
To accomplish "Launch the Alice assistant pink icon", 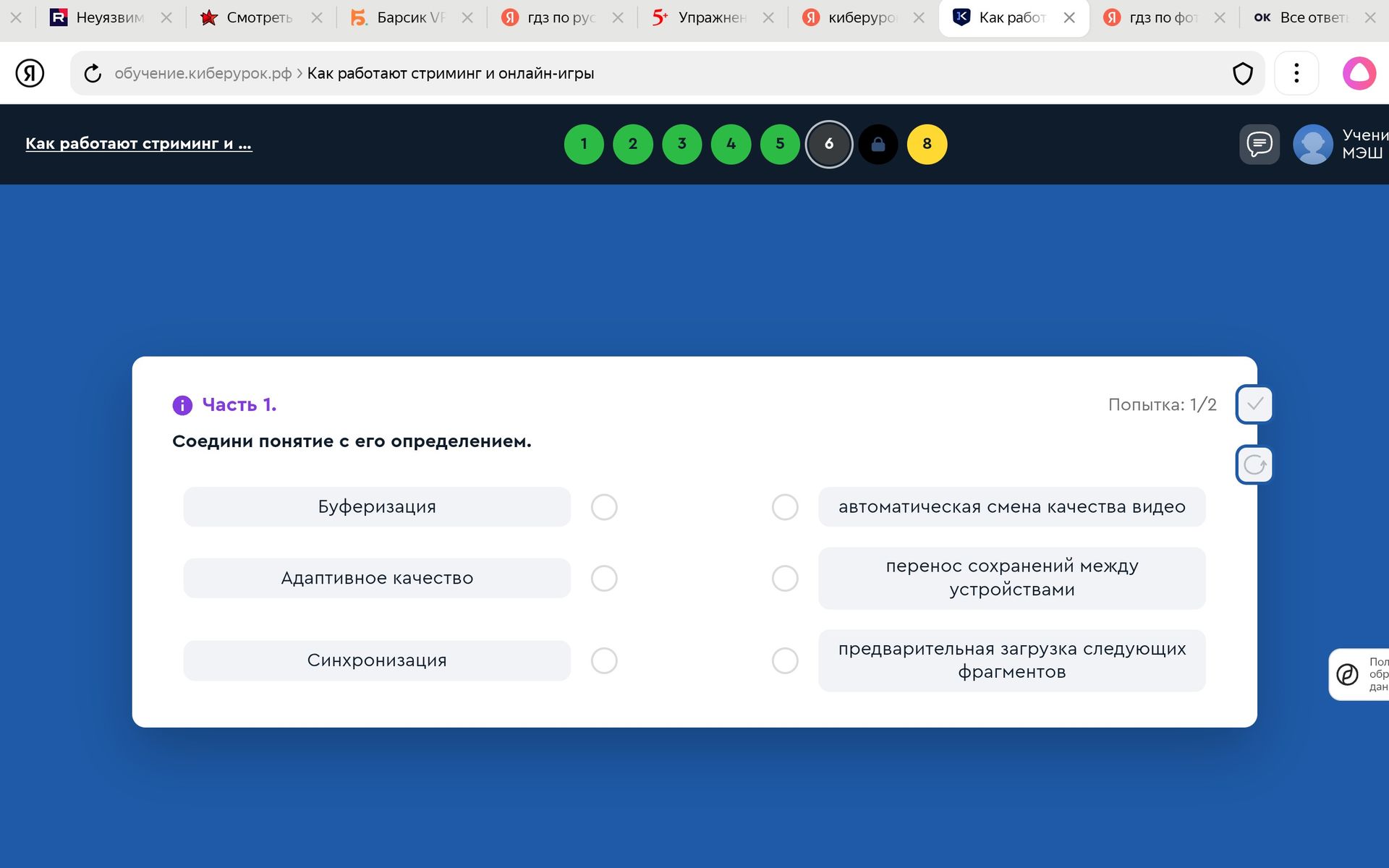I will point(1359,73).
